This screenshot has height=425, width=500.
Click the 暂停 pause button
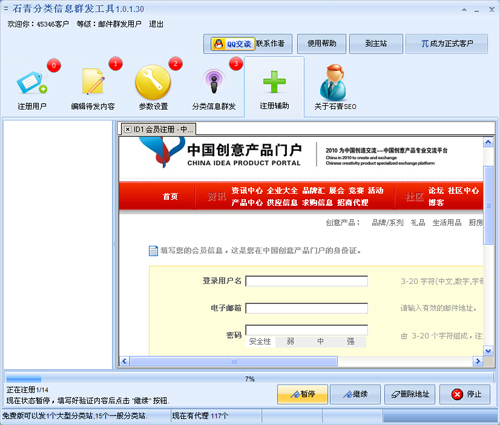click(x=302, y=394)
